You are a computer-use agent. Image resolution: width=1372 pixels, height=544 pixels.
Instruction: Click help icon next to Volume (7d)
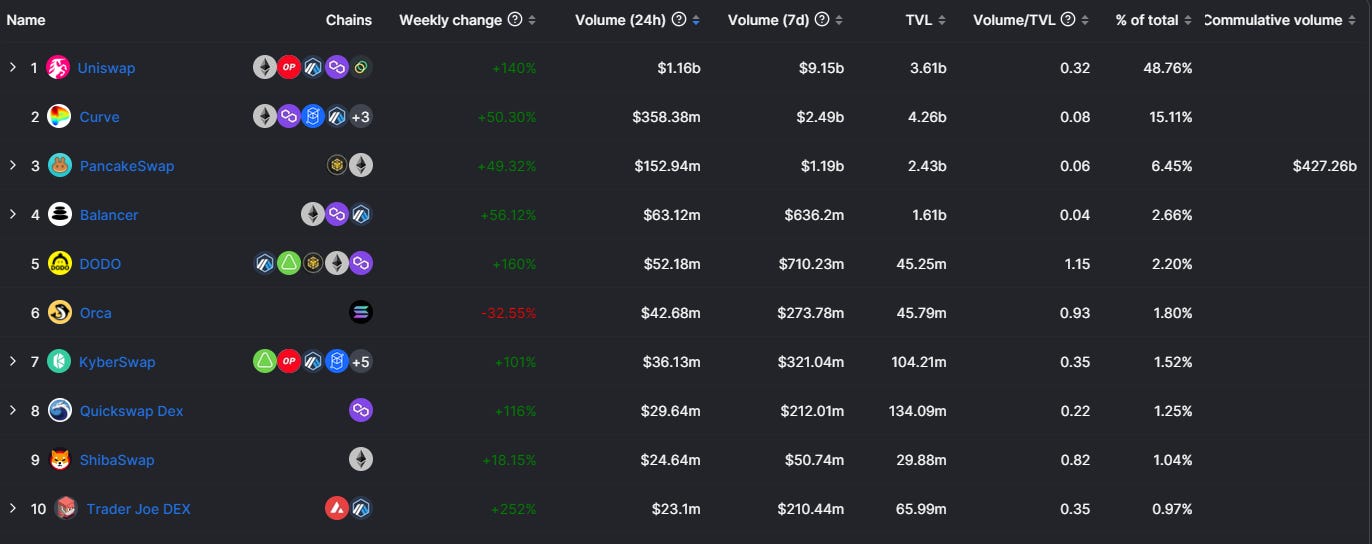coord(822,20)
